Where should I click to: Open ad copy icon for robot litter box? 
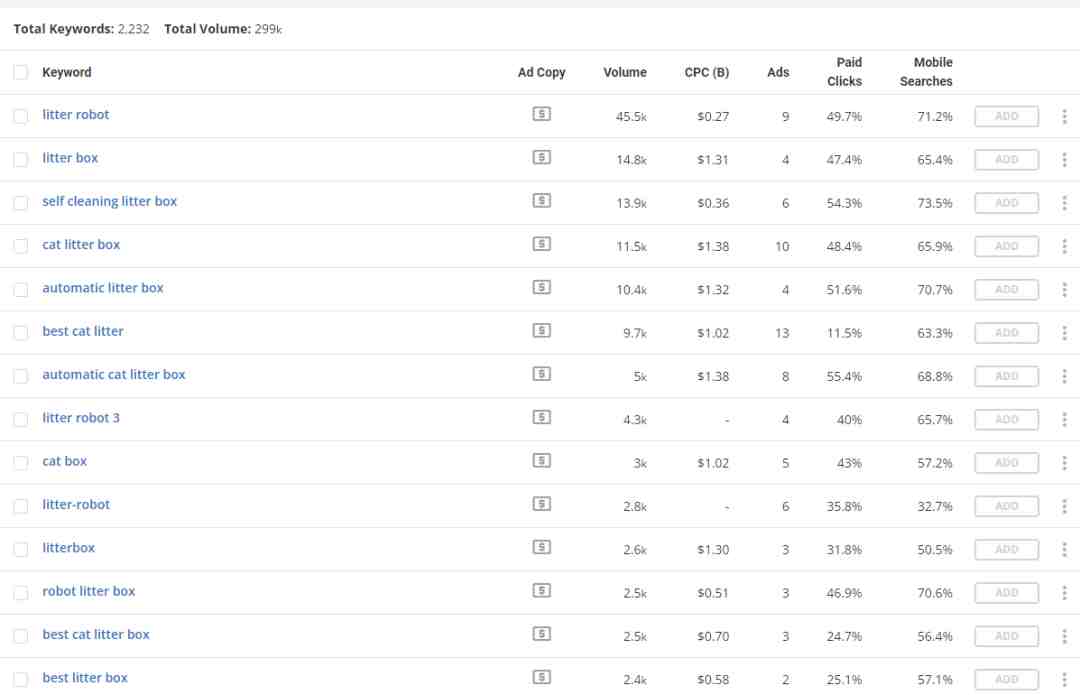coord(541,590)
